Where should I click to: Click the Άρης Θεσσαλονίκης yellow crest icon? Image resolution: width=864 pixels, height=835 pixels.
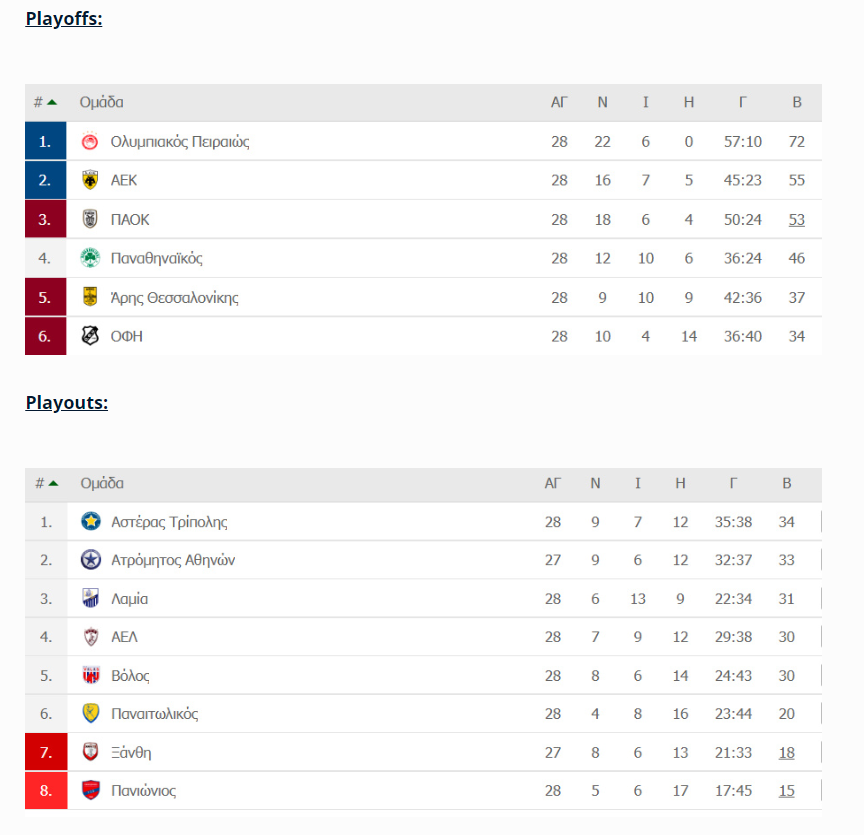pyautogui.click(x=90, y=298)
